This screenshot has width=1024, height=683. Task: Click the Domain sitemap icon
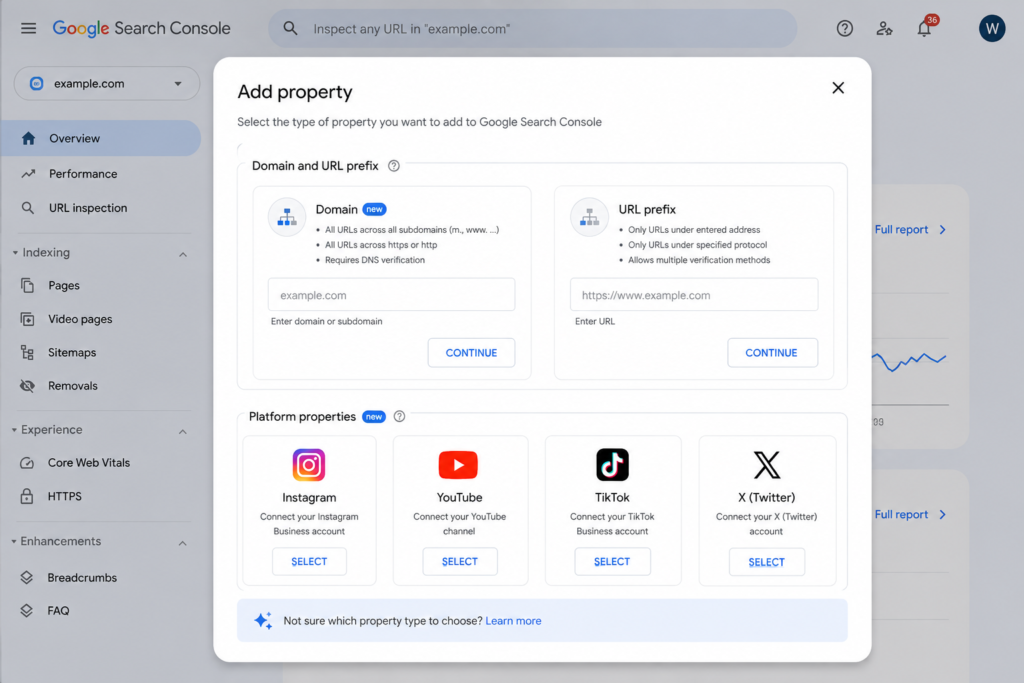[287, 217]
